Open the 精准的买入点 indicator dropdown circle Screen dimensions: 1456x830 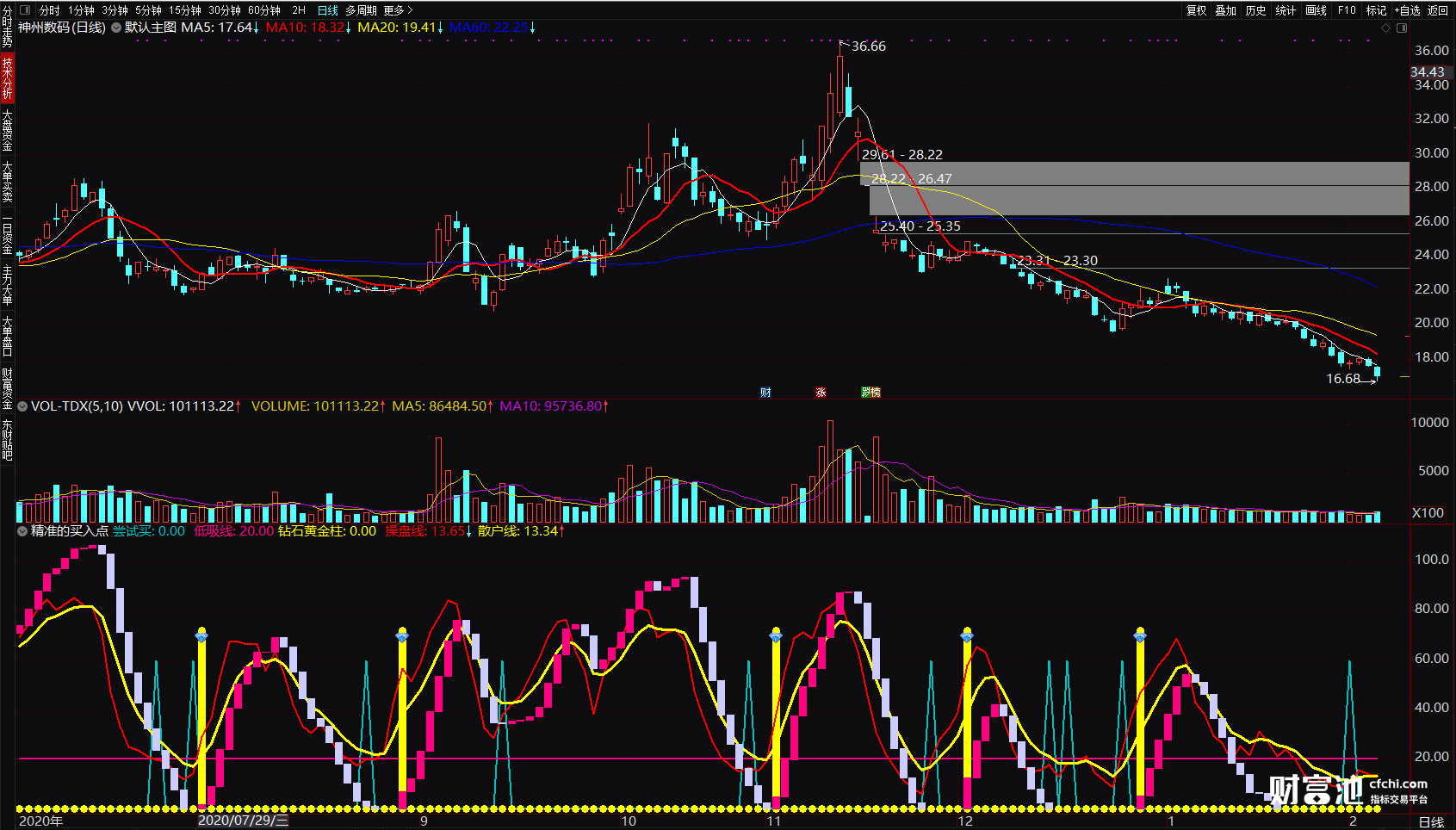tap(23, 531)
